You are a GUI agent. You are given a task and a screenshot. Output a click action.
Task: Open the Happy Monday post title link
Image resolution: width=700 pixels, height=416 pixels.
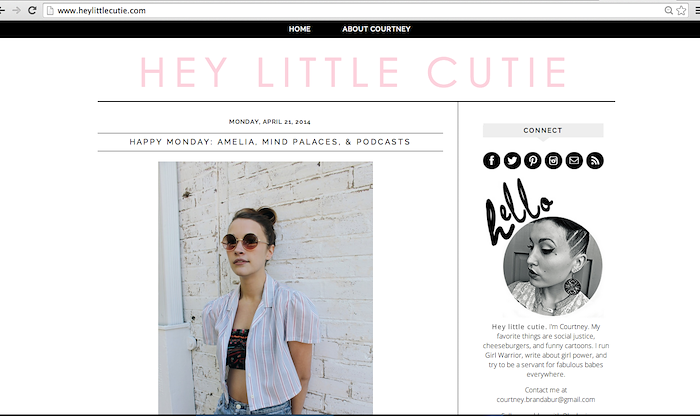tap(270, 142)
